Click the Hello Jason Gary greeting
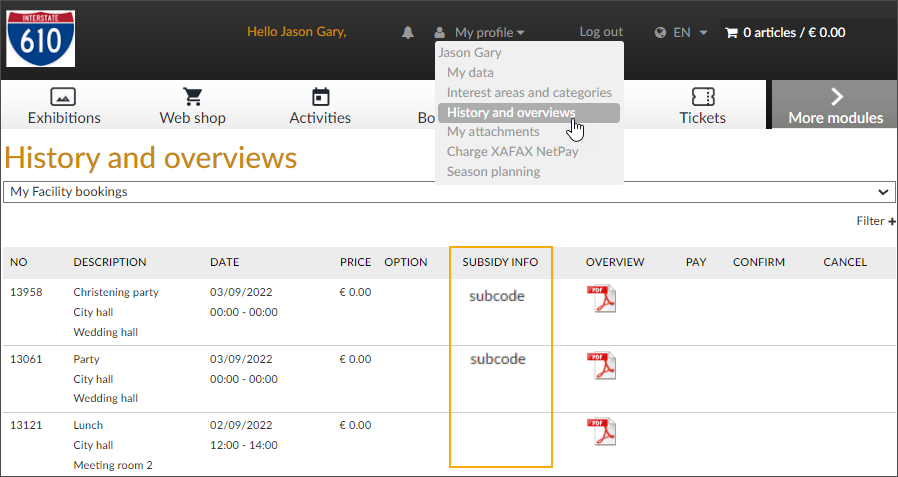898x477 pixels. click(x=297, y=31)
